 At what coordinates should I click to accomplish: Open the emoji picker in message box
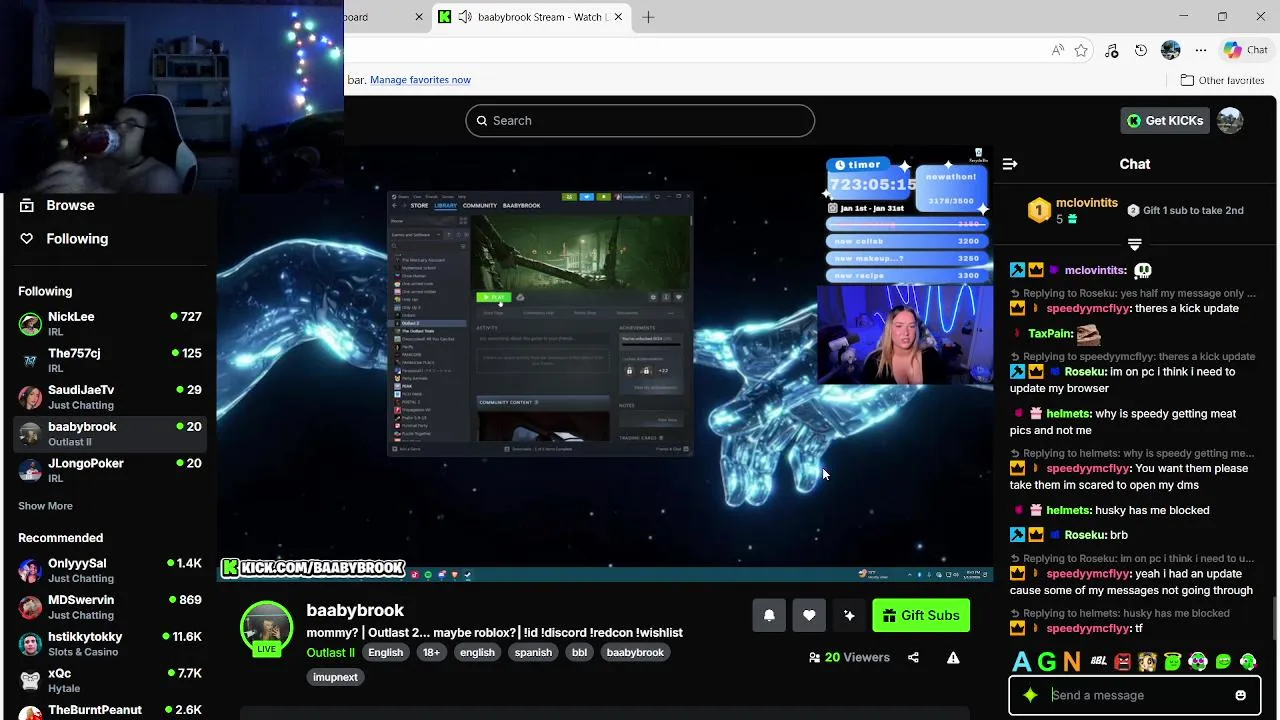click(x=1240, y=695)
